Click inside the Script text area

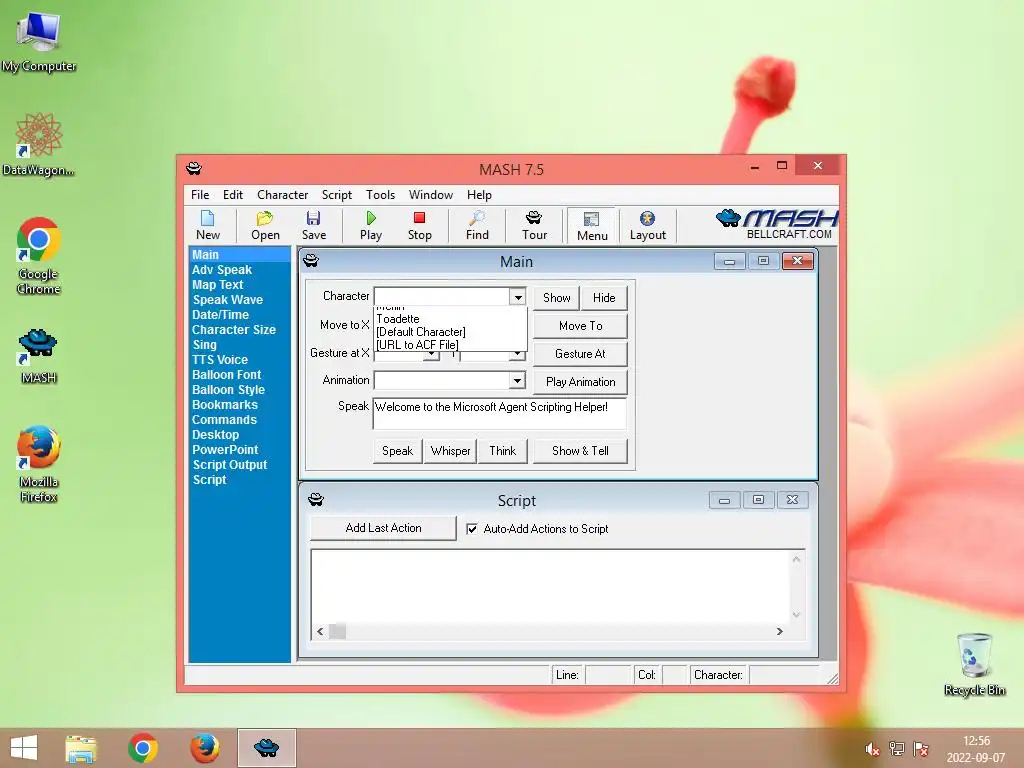552,587
